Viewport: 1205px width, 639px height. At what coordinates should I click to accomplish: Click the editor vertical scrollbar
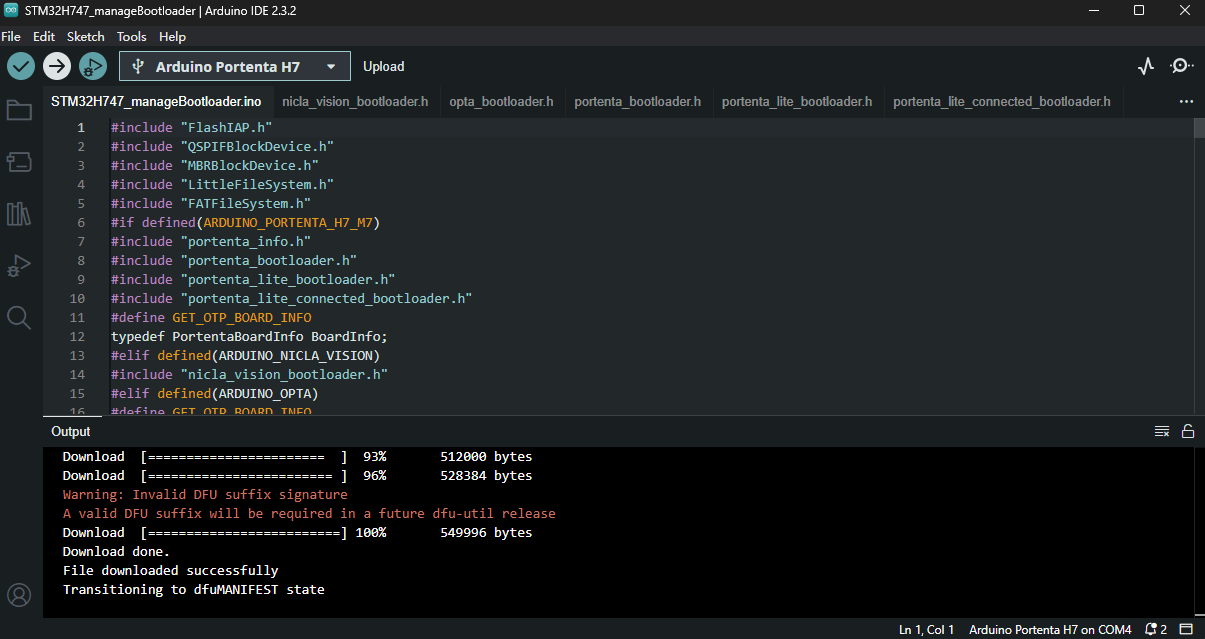pyautogui.click(x=1199, y=128)
